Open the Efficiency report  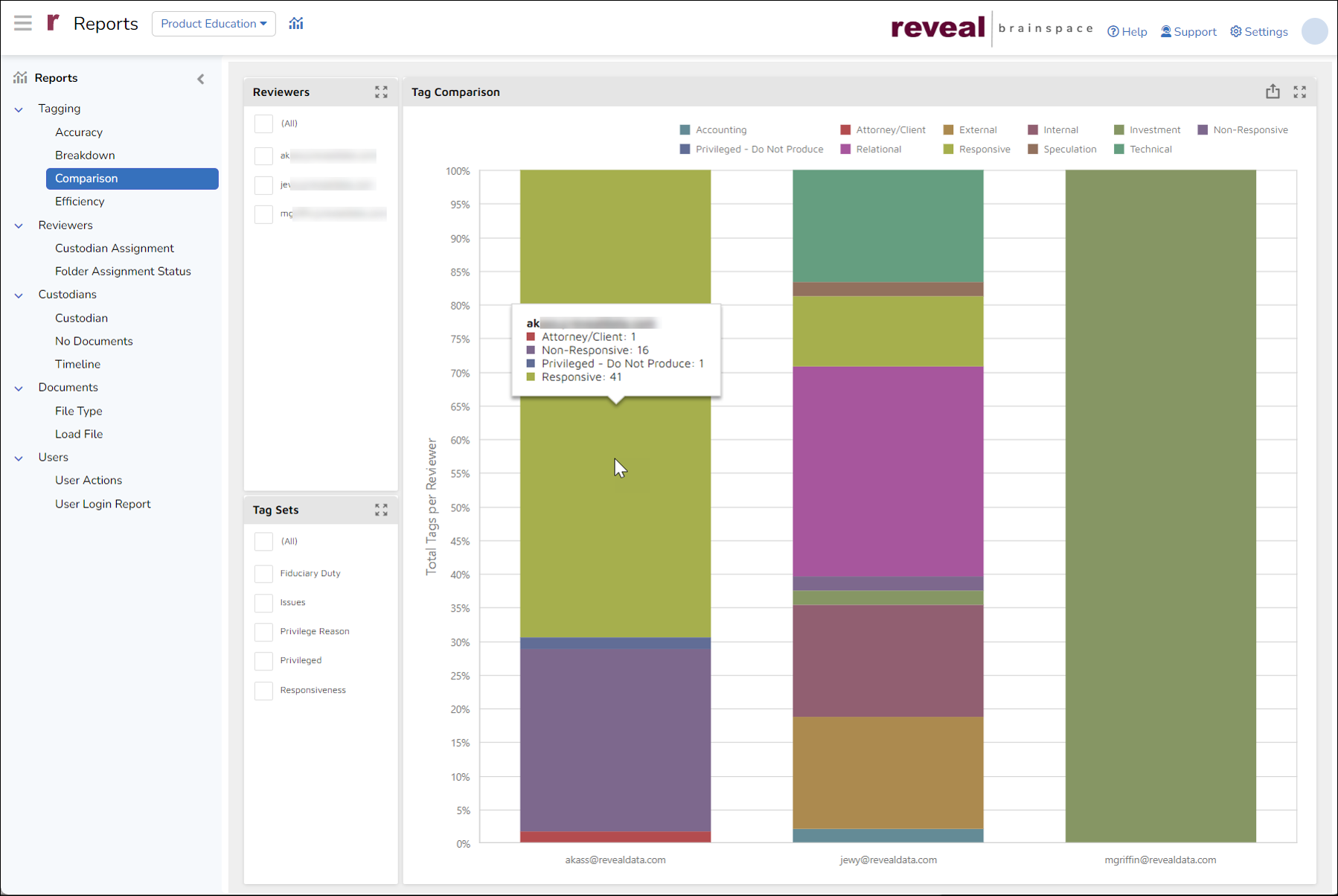point(80,201)
